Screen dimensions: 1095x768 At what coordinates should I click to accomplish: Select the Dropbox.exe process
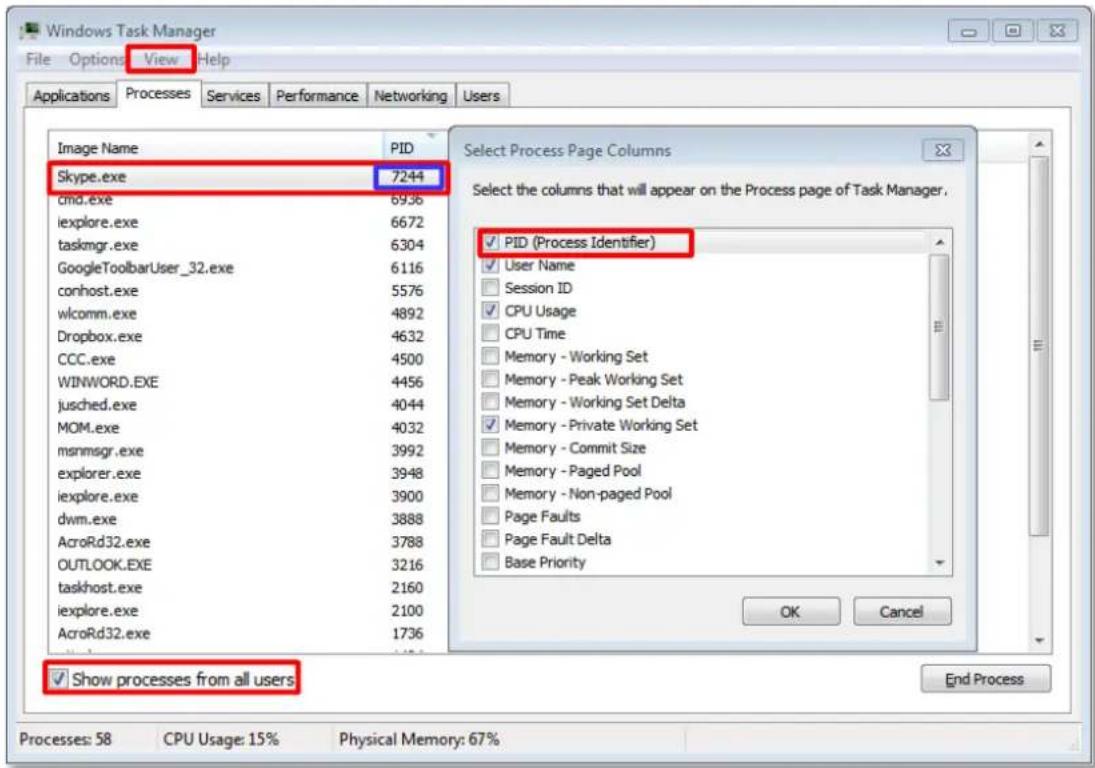[247, 337]
